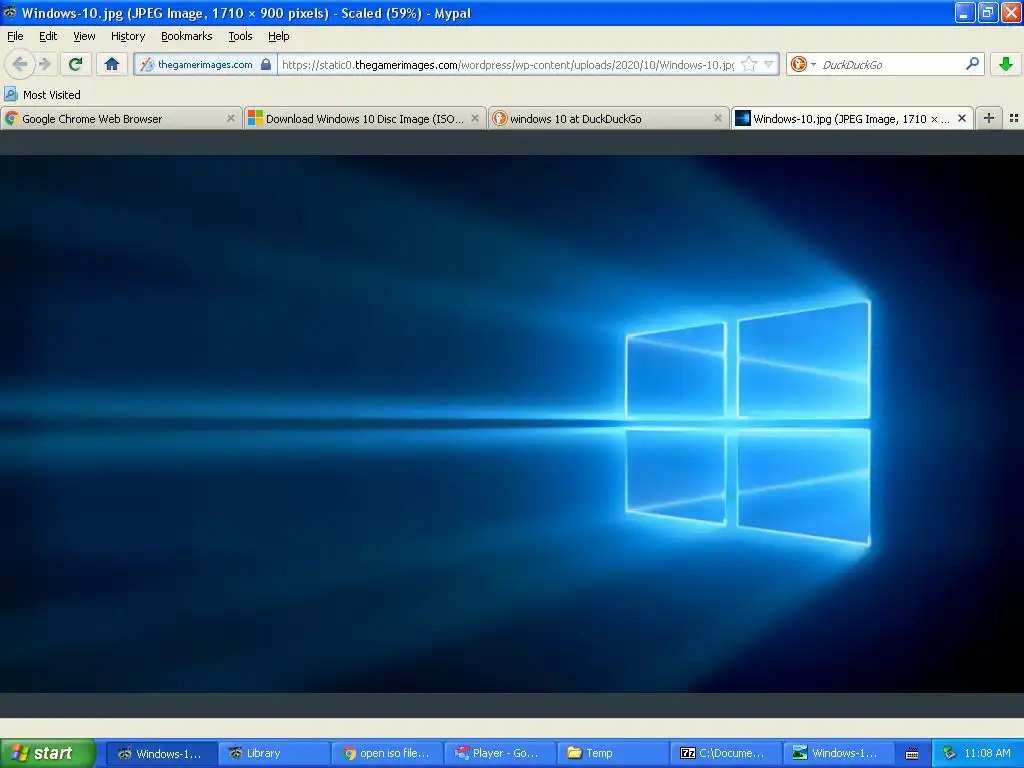1024x768 pixels.
Task: Select the Windows-10.jpg image tab
Action: click(852, 119)
